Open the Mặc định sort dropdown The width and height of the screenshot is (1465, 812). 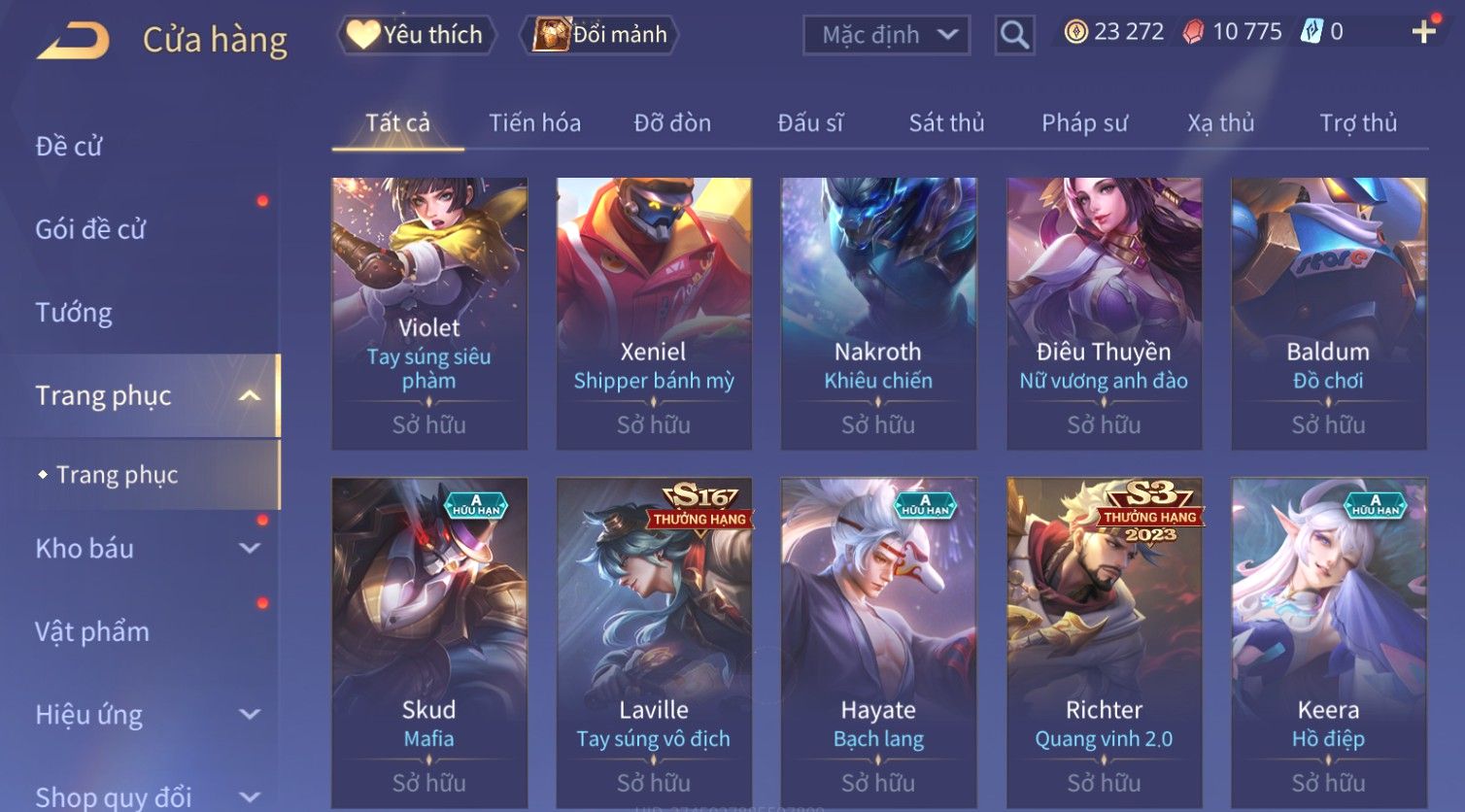click(886, 35)
